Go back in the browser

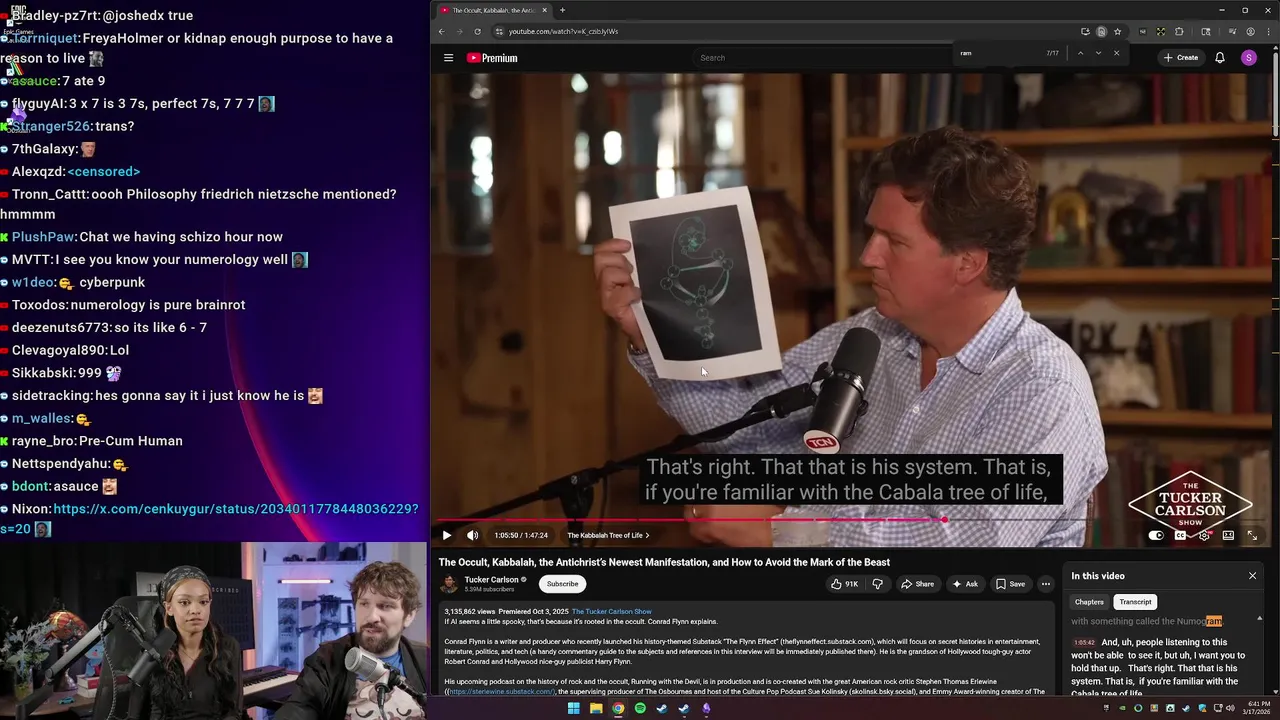(x=441, y=31)
